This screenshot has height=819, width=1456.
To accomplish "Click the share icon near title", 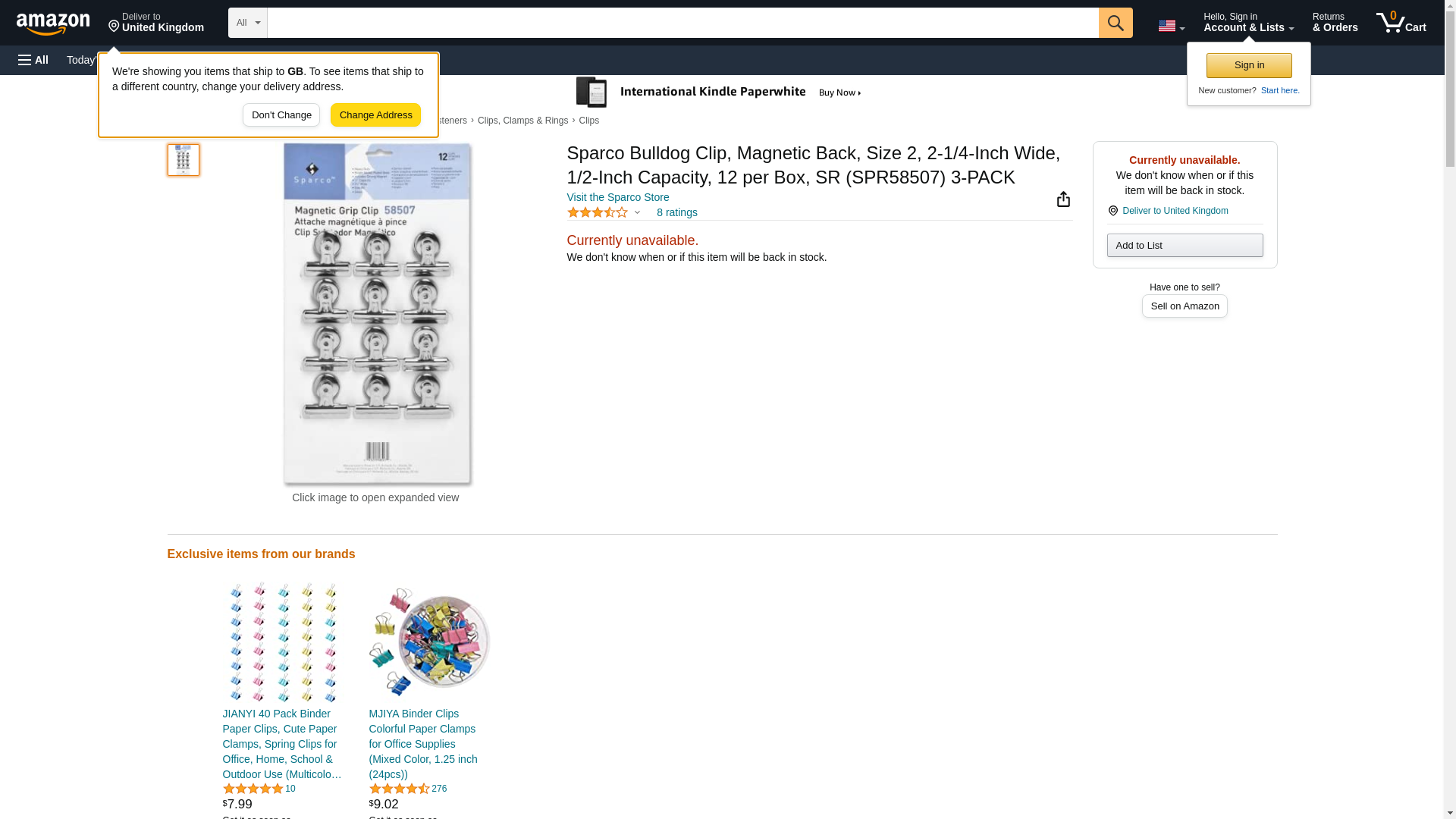I will tap(1063, 199).
